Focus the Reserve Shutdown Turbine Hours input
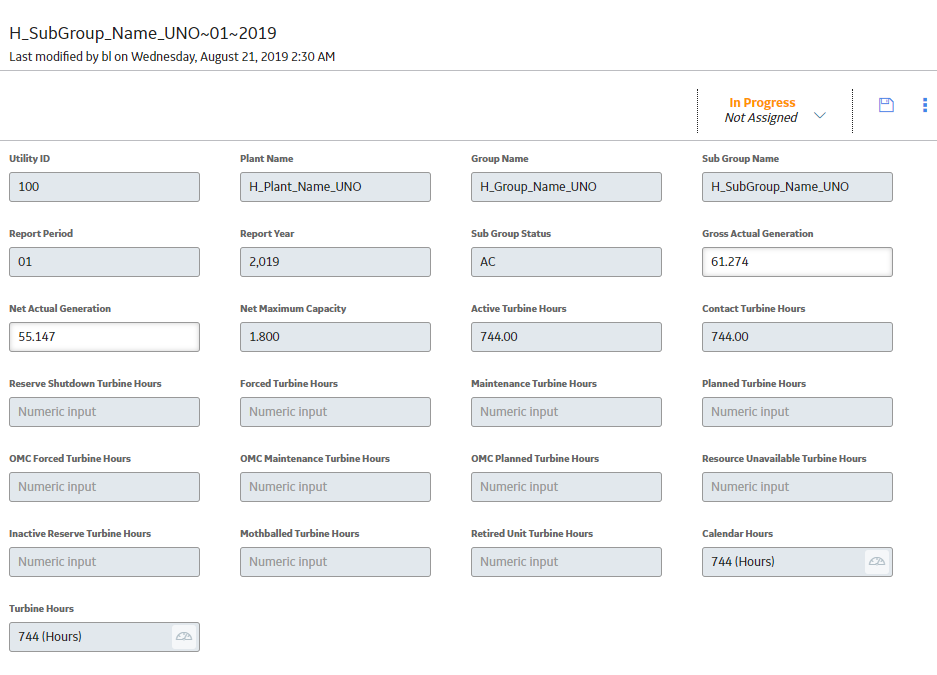 point(105,412)
